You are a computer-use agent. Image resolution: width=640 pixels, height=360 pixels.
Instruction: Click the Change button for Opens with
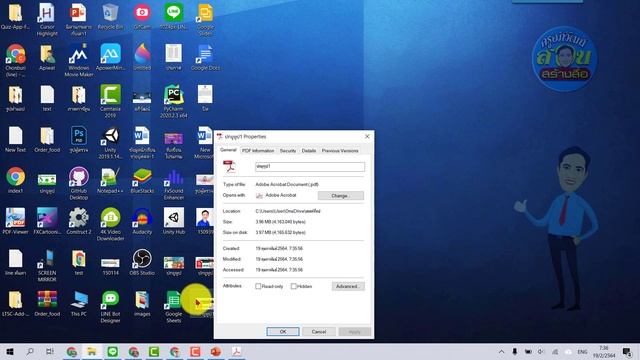[x=340, y=196]
